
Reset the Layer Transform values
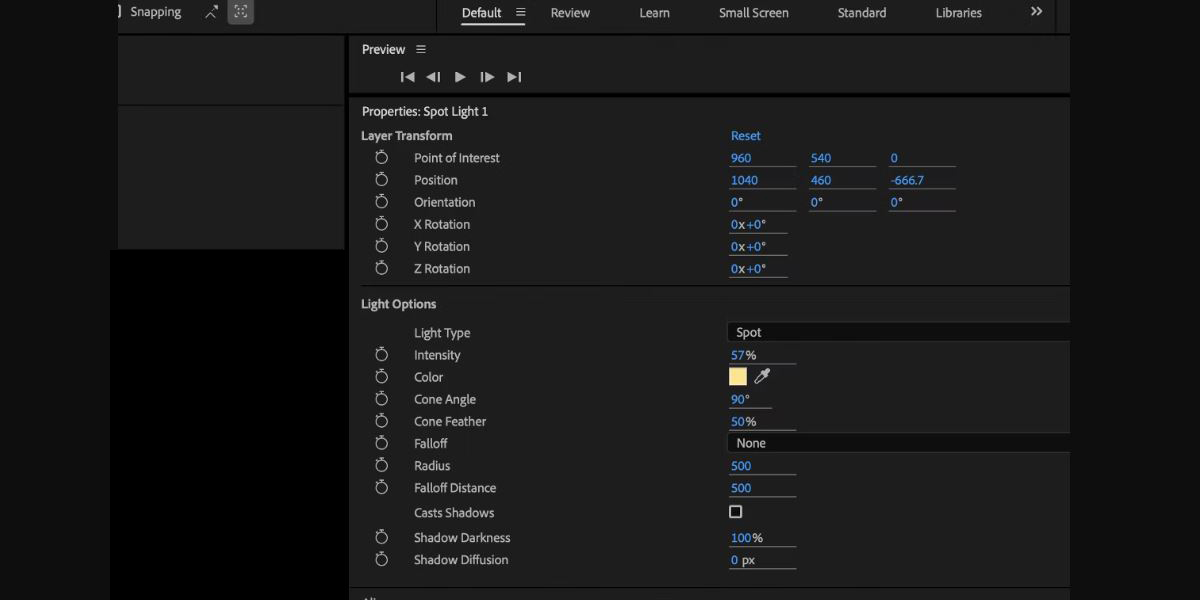(x=745, y=136)
